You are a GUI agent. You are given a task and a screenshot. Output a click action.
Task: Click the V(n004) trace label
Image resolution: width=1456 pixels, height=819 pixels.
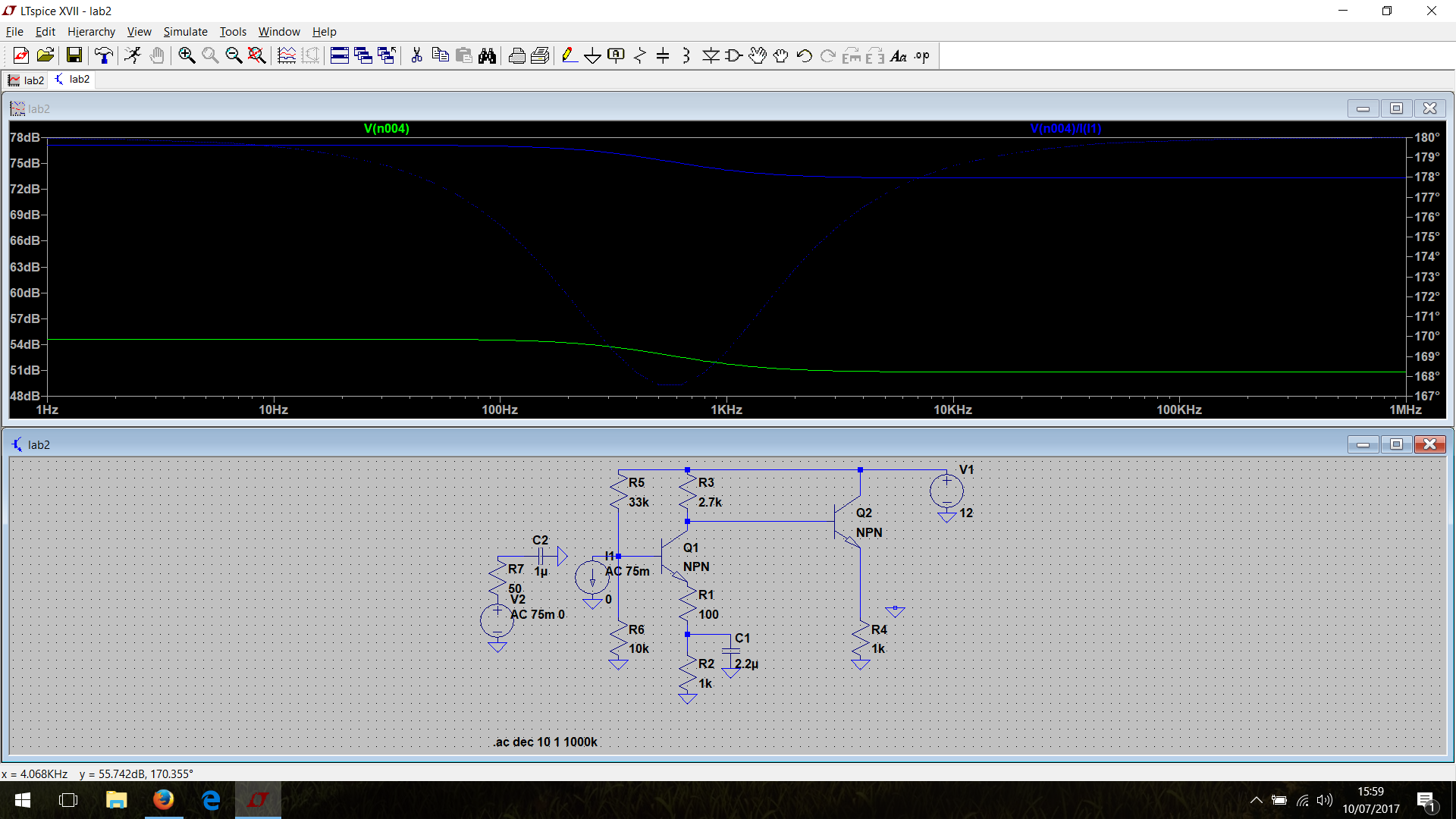[386, 128]
